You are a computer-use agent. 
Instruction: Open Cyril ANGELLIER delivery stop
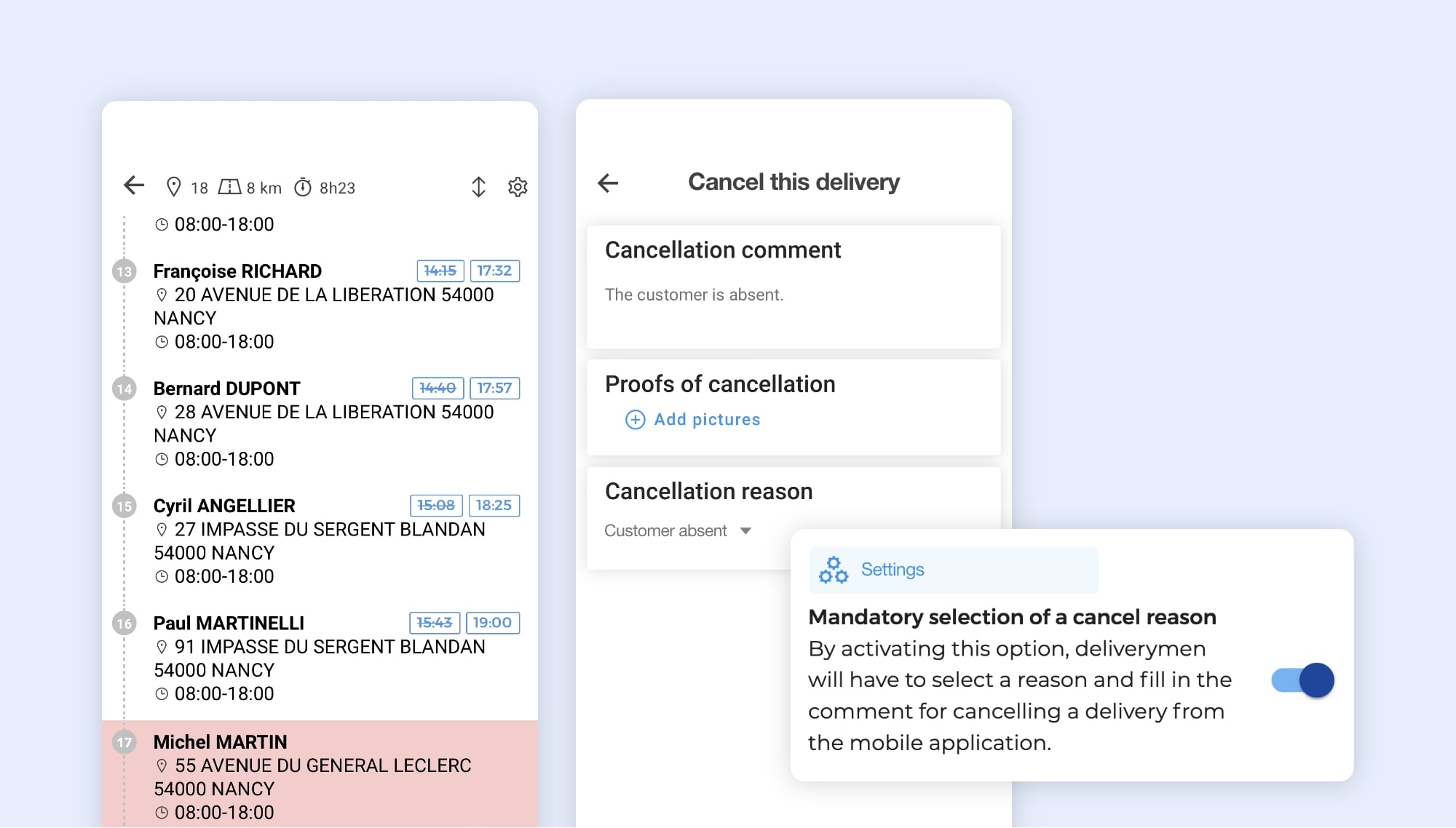[224, 506]
